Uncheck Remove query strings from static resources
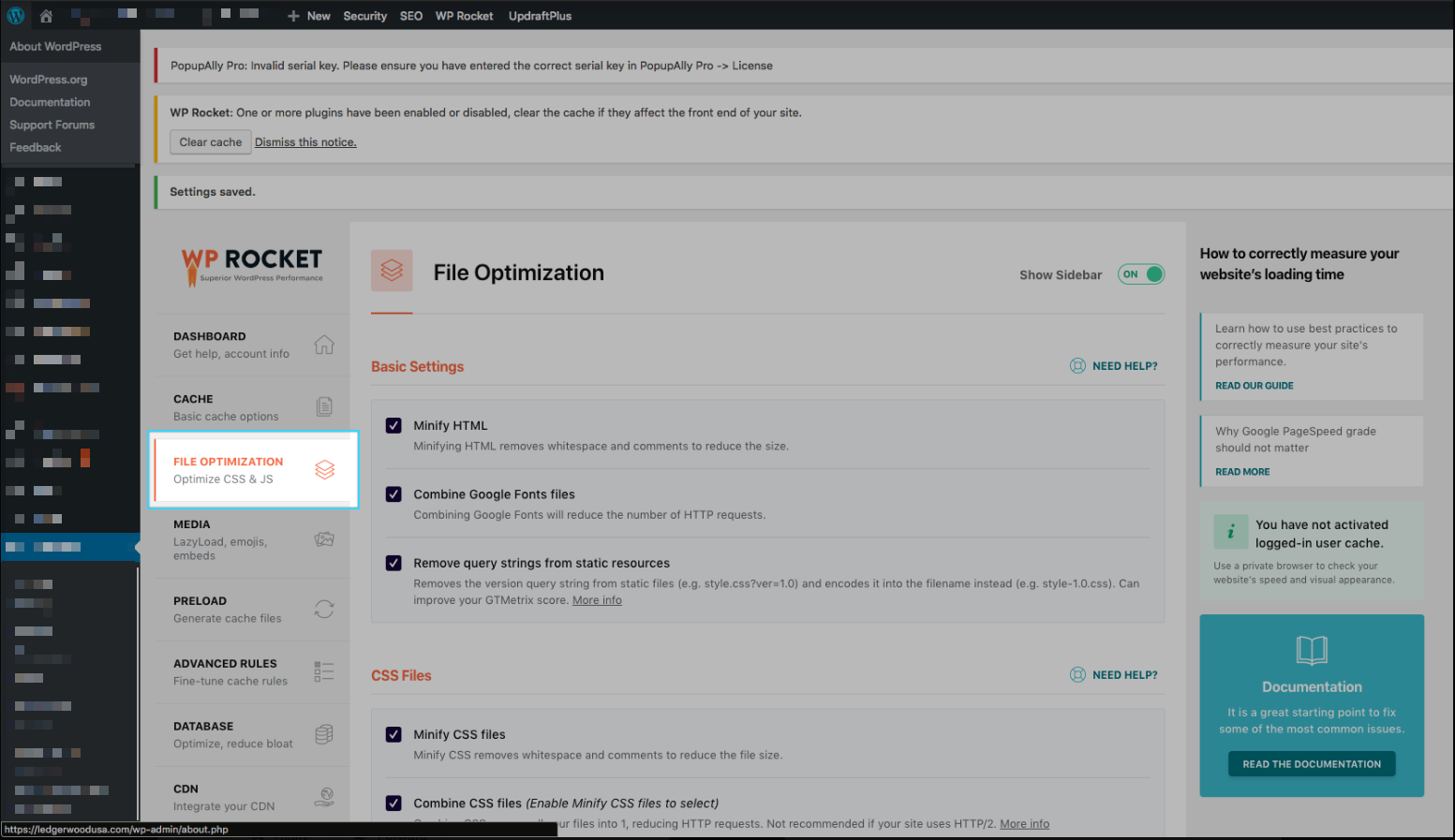The width and height of the screenshot is (1455, 840). tap(393, 563)
